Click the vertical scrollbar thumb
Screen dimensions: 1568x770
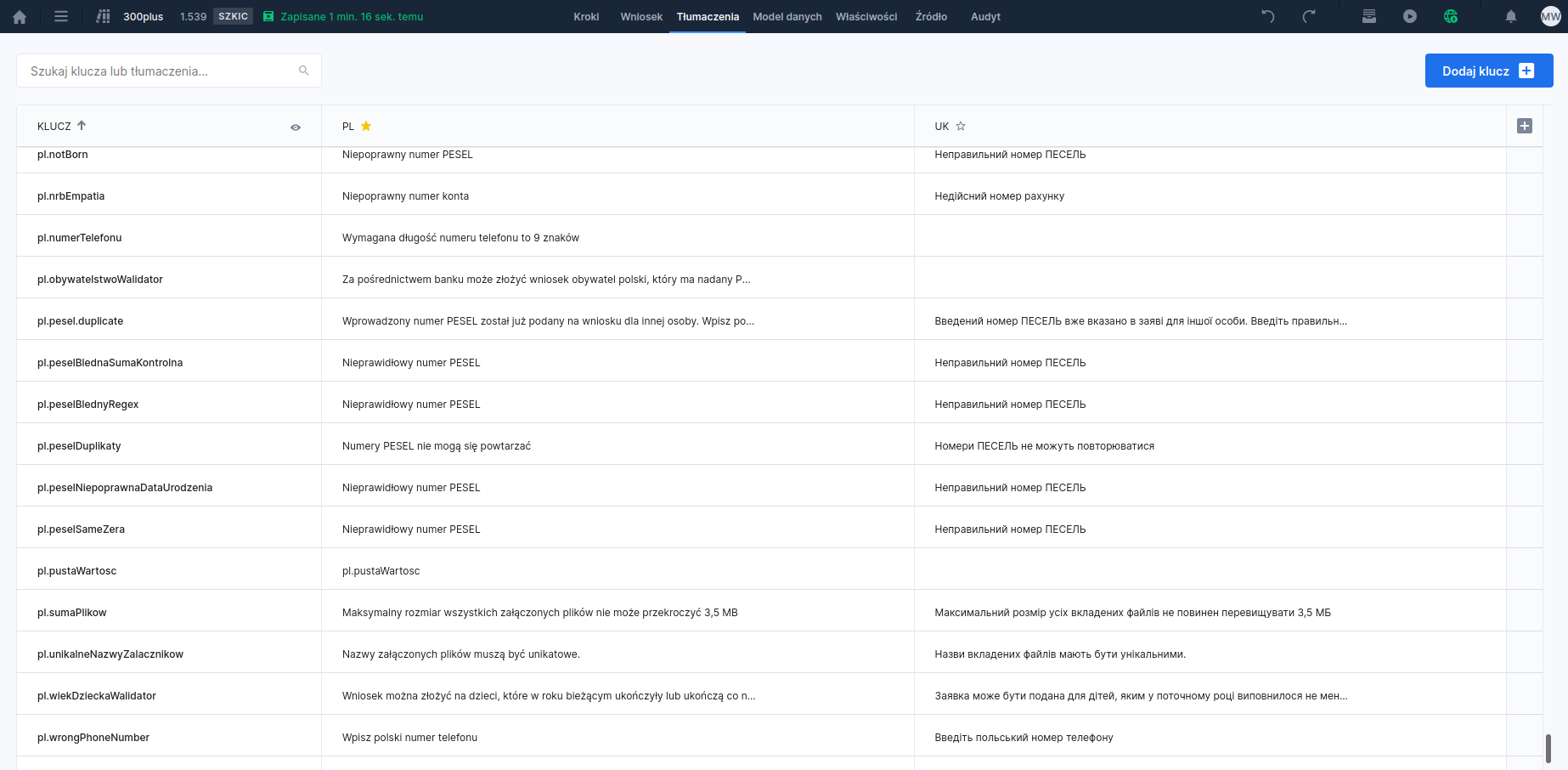1548,748
